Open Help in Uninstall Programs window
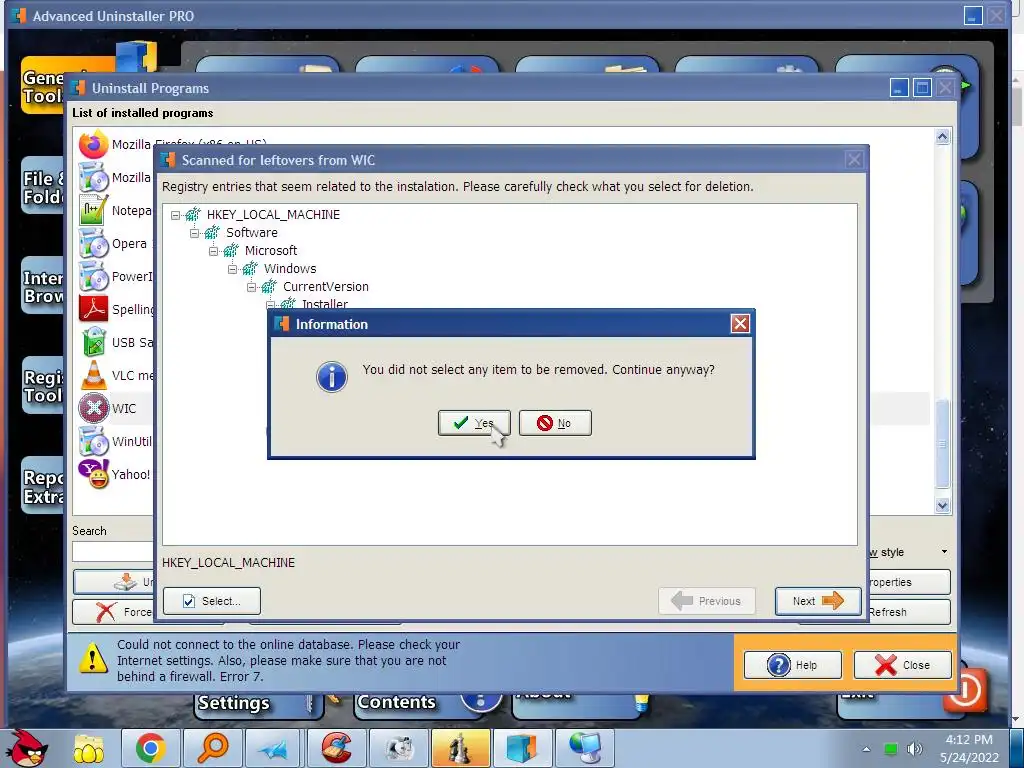 pos(793,665)
